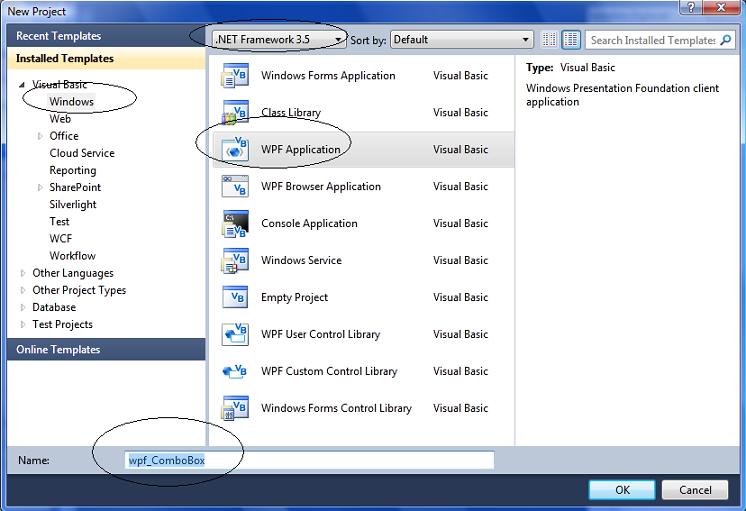Select the WPF User Control Library icon
The height and width of the screenshot is (511, 746).
click(x=234, y=335)
